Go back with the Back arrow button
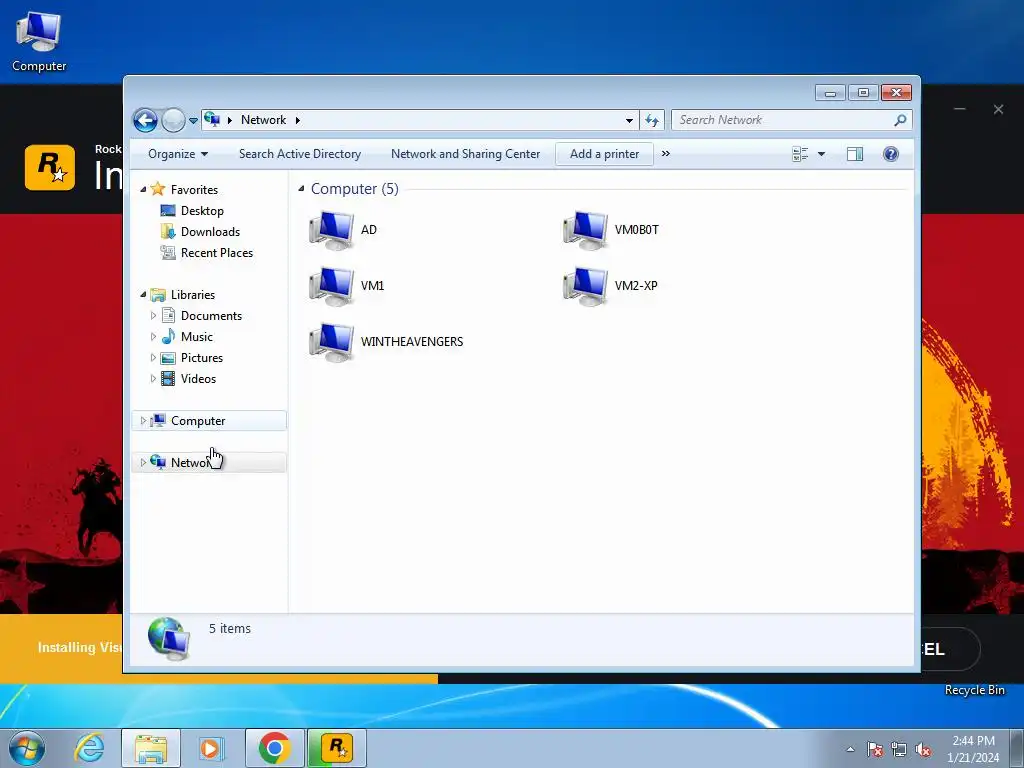 click(x=145, y=120)
